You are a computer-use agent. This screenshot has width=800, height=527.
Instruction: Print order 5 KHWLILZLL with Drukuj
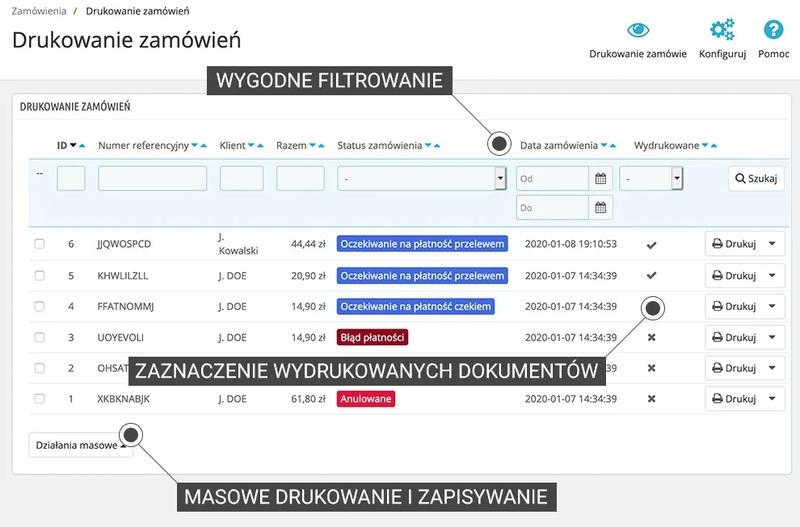click(734, 275)
